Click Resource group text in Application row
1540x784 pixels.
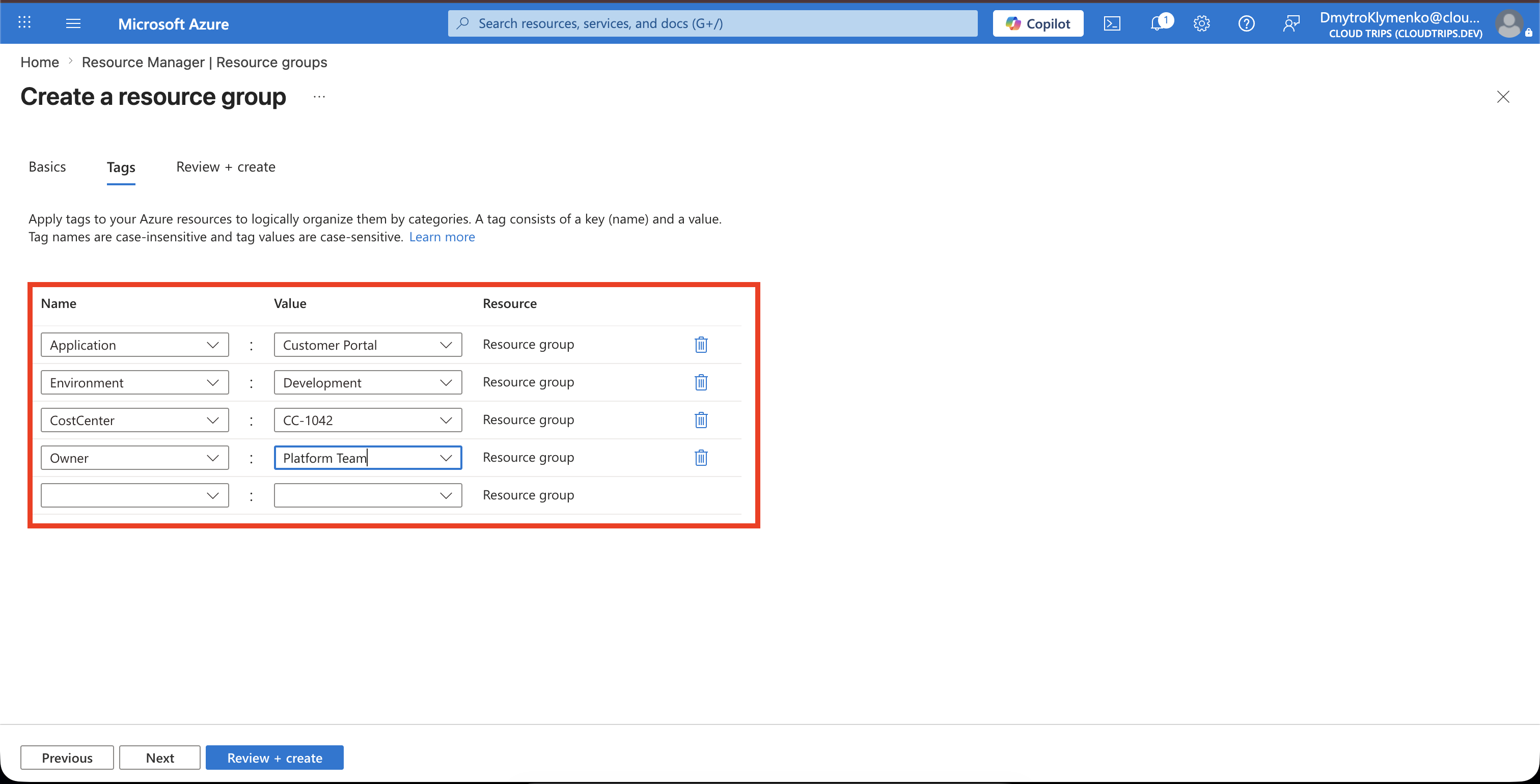click(528, 344)
